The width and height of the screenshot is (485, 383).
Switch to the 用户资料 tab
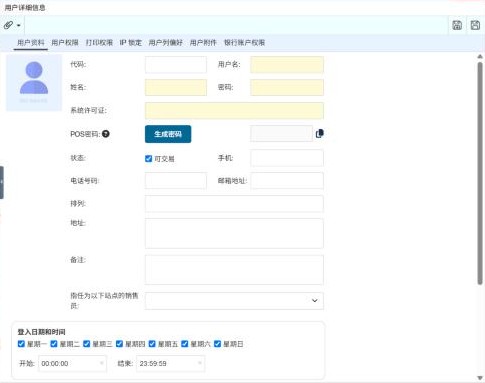click(31, 43)
